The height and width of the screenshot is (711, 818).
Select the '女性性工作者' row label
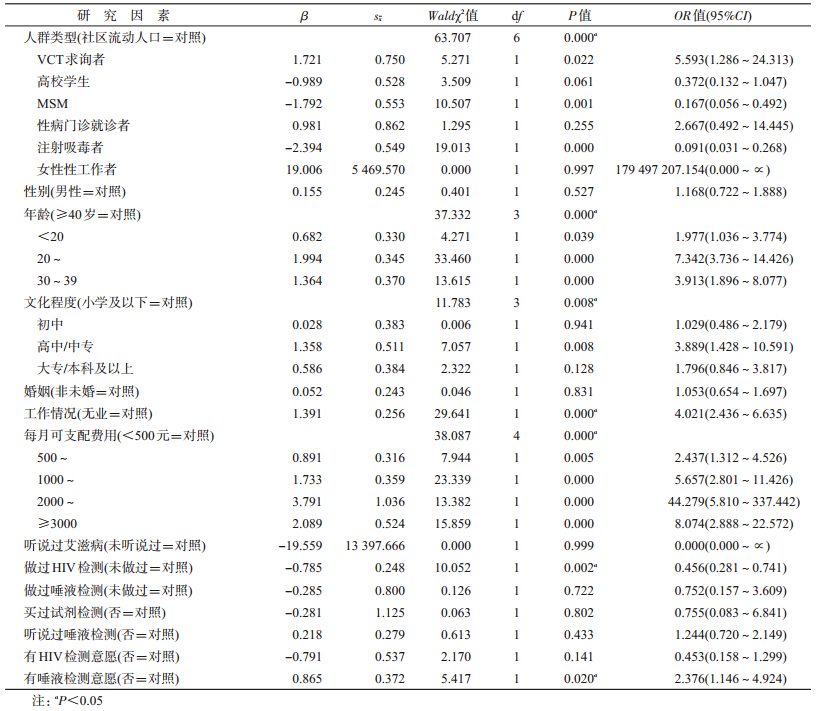coord(77,169)
